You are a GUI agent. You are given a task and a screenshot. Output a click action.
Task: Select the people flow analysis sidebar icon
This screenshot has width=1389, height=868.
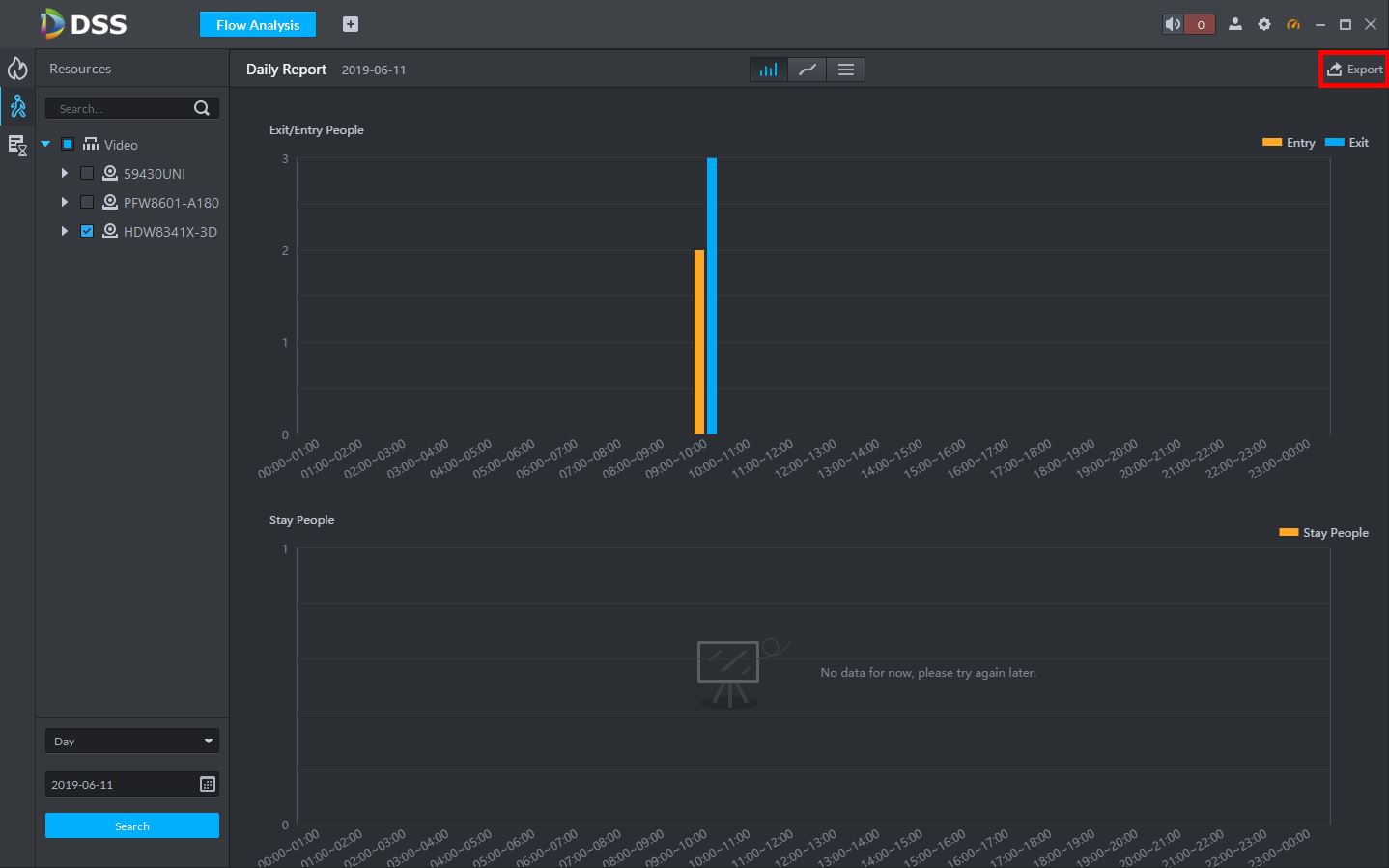click(17, 106)
